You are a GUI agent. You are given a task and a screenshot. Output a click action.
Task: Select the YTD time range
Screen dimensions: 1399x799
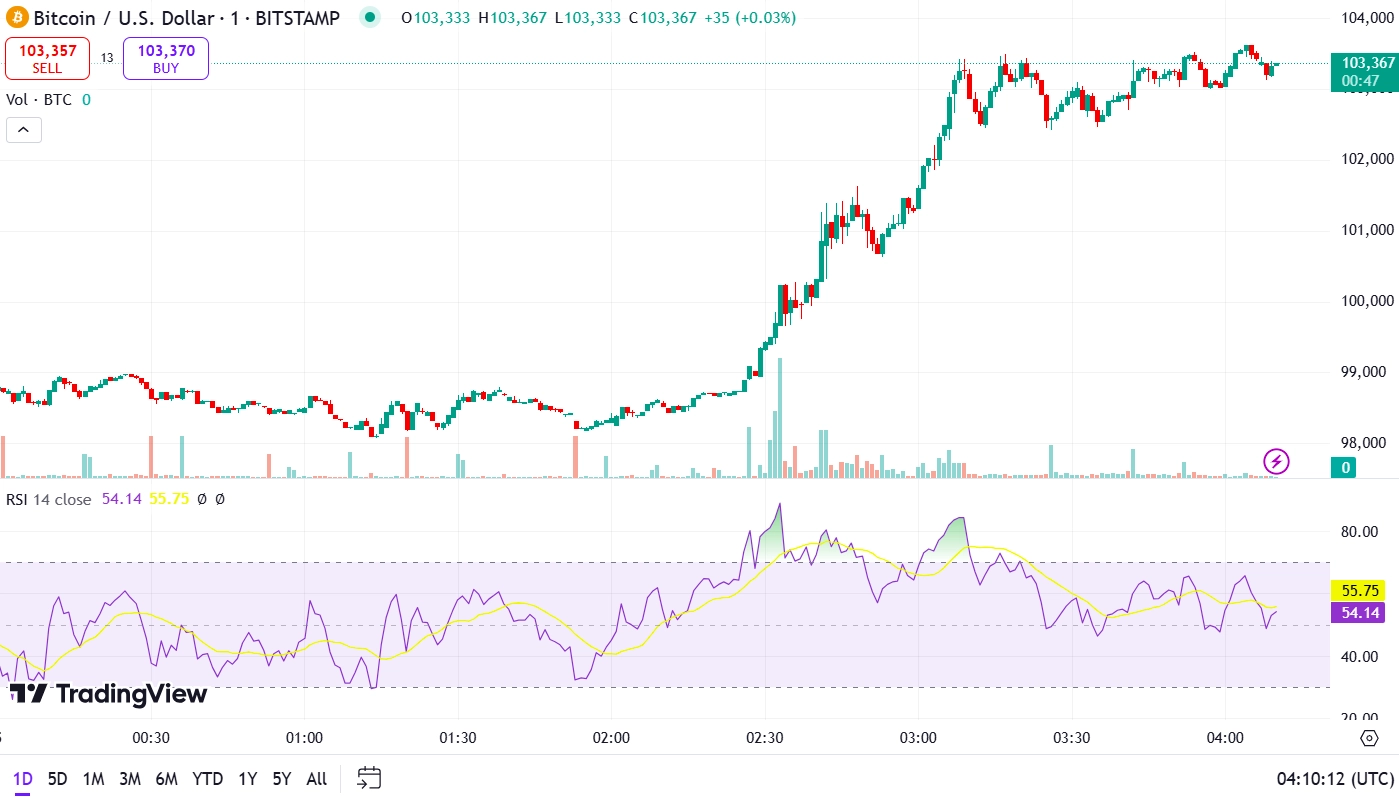[x=207, y=778]
